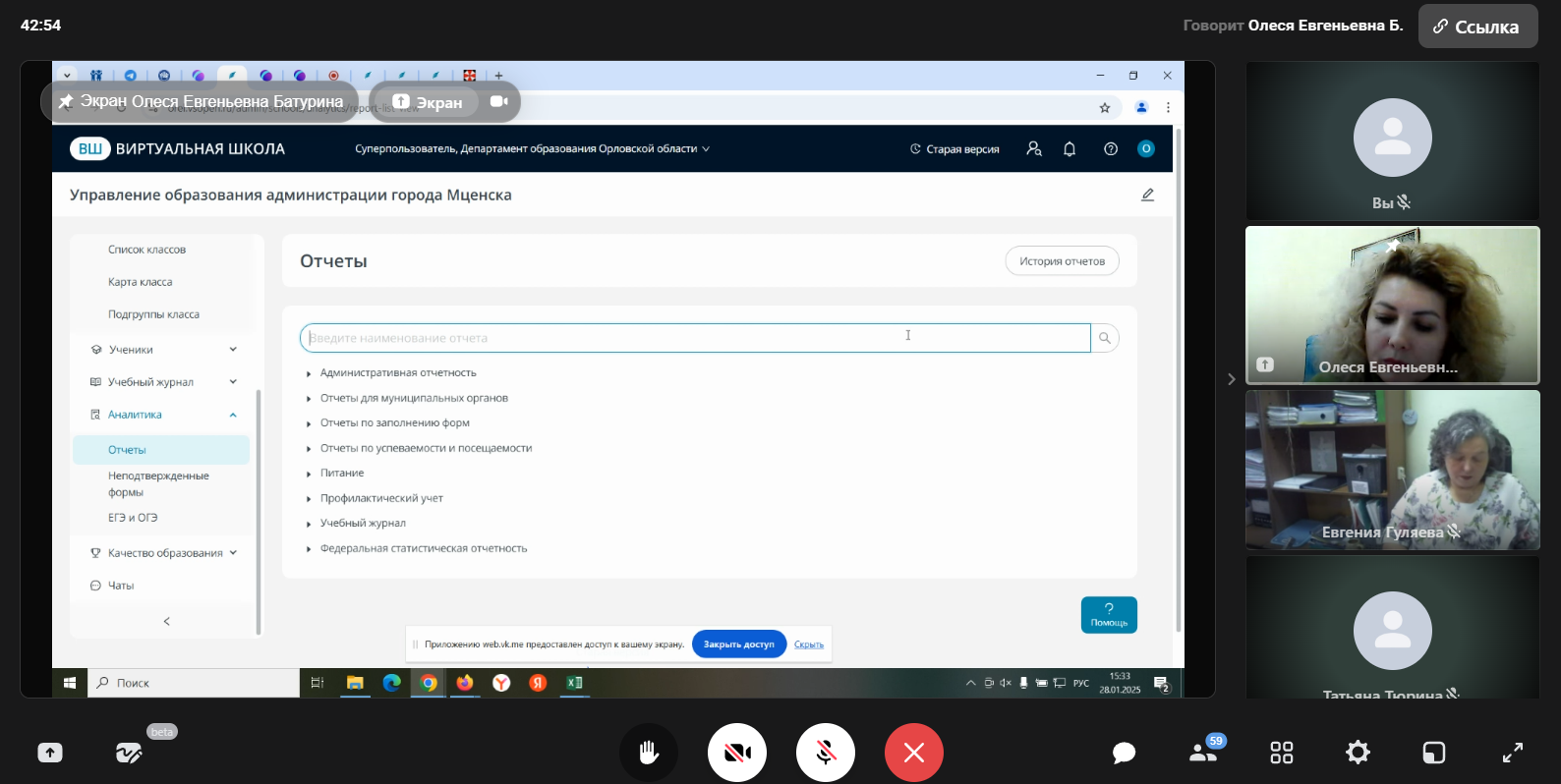Unmute the microphone

pos(825,753)
